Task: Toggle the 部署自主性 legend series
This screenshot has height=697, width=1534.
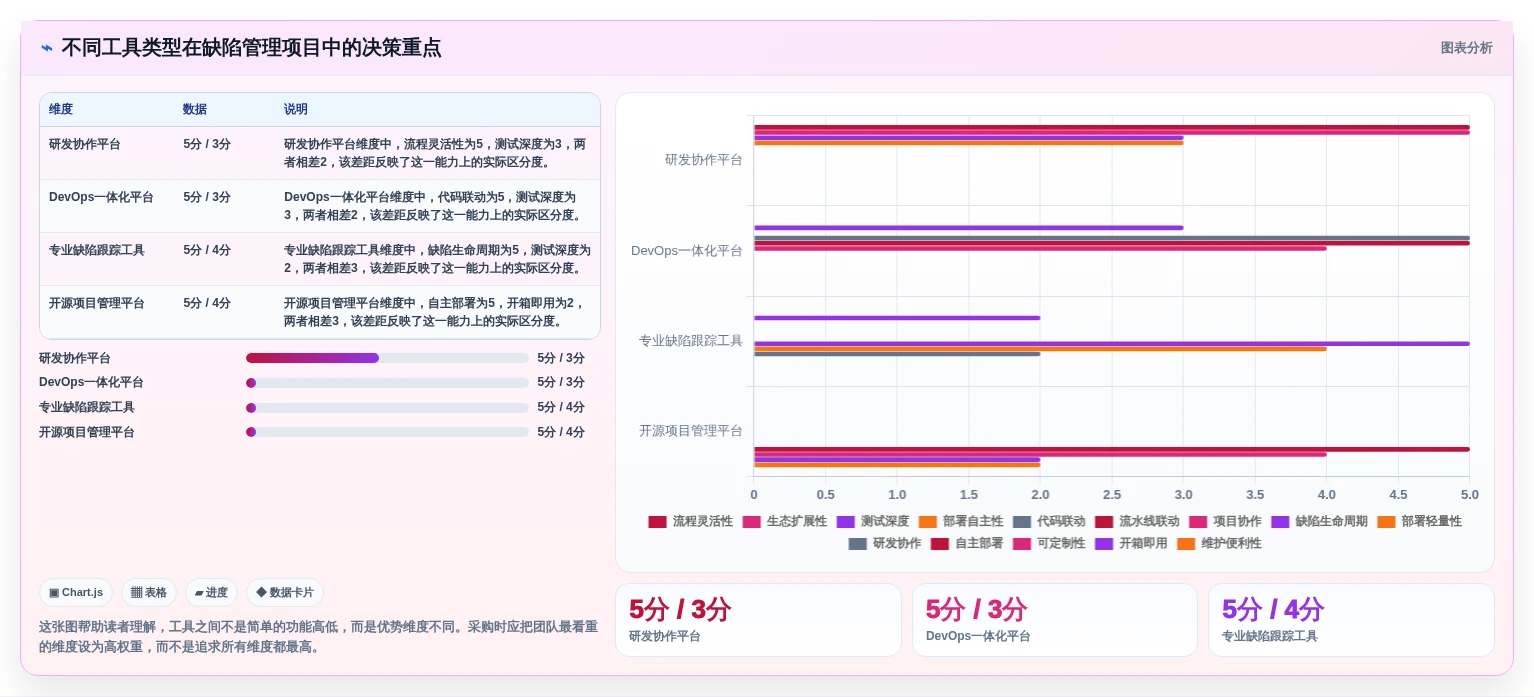Action: [x=961, y=522]
